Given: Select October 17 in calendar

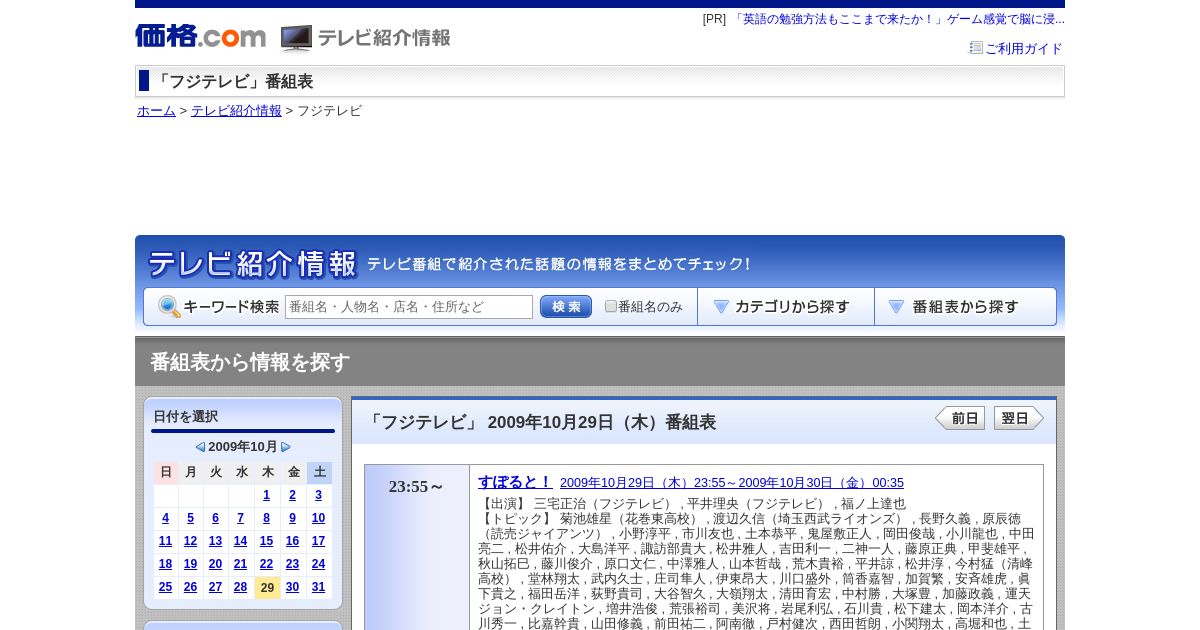Looking at the screenshot, I should tap(319, 541).
